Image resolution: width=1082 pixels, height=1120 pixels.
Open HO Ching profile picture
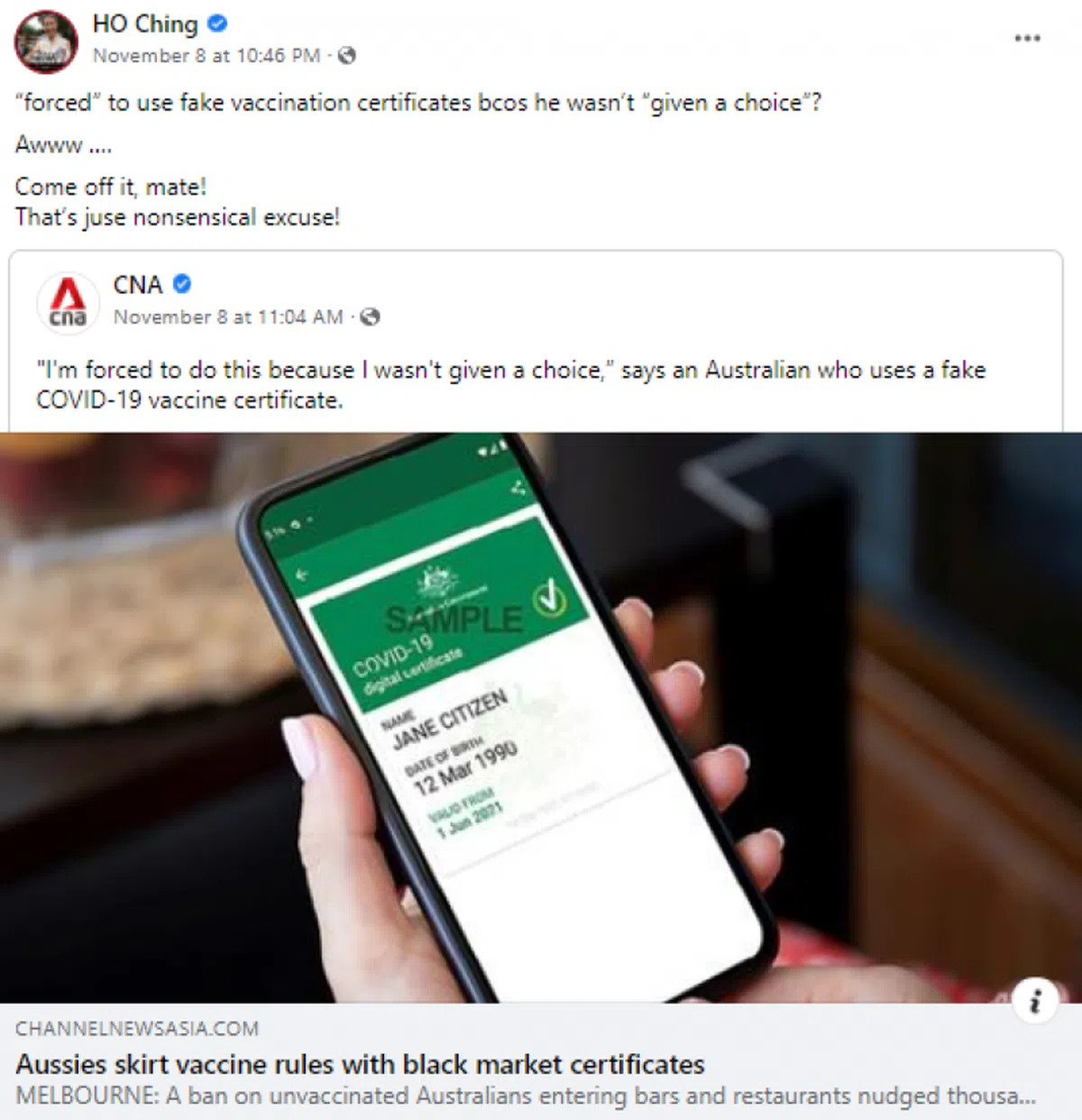point(46,41)
